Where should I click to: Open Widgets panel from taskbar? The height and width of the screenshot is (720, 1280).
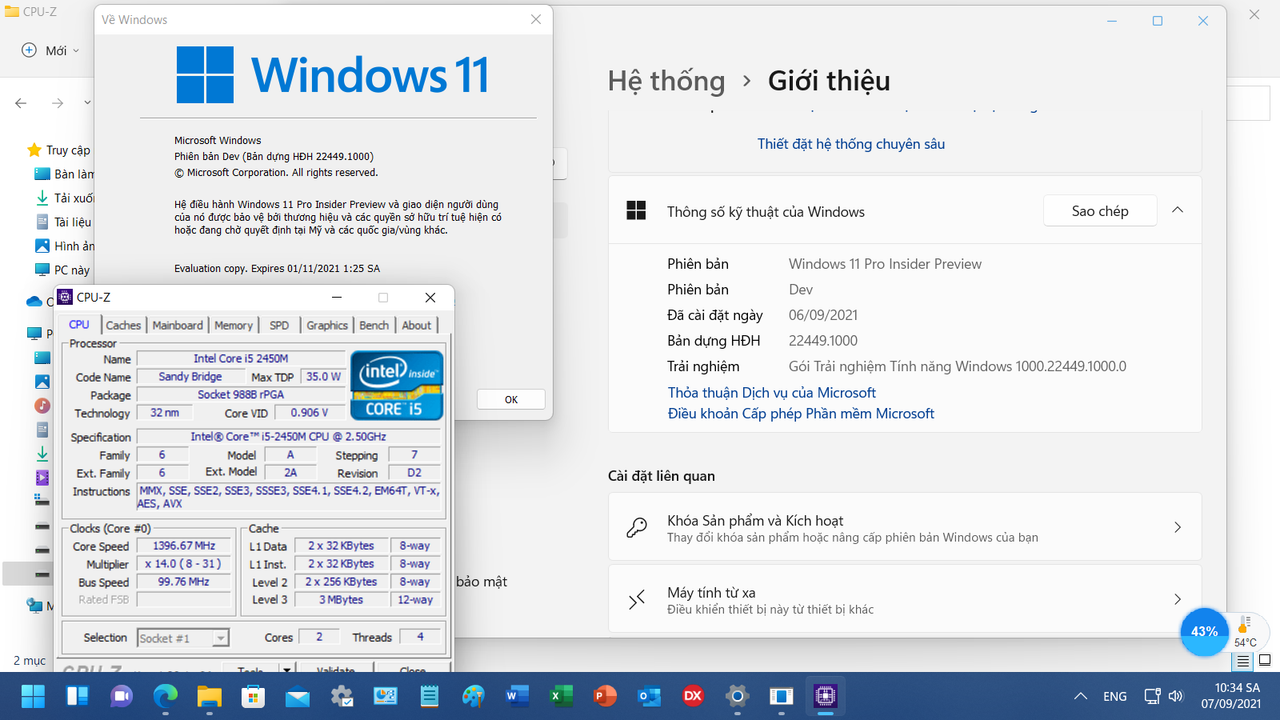[77, 696]
